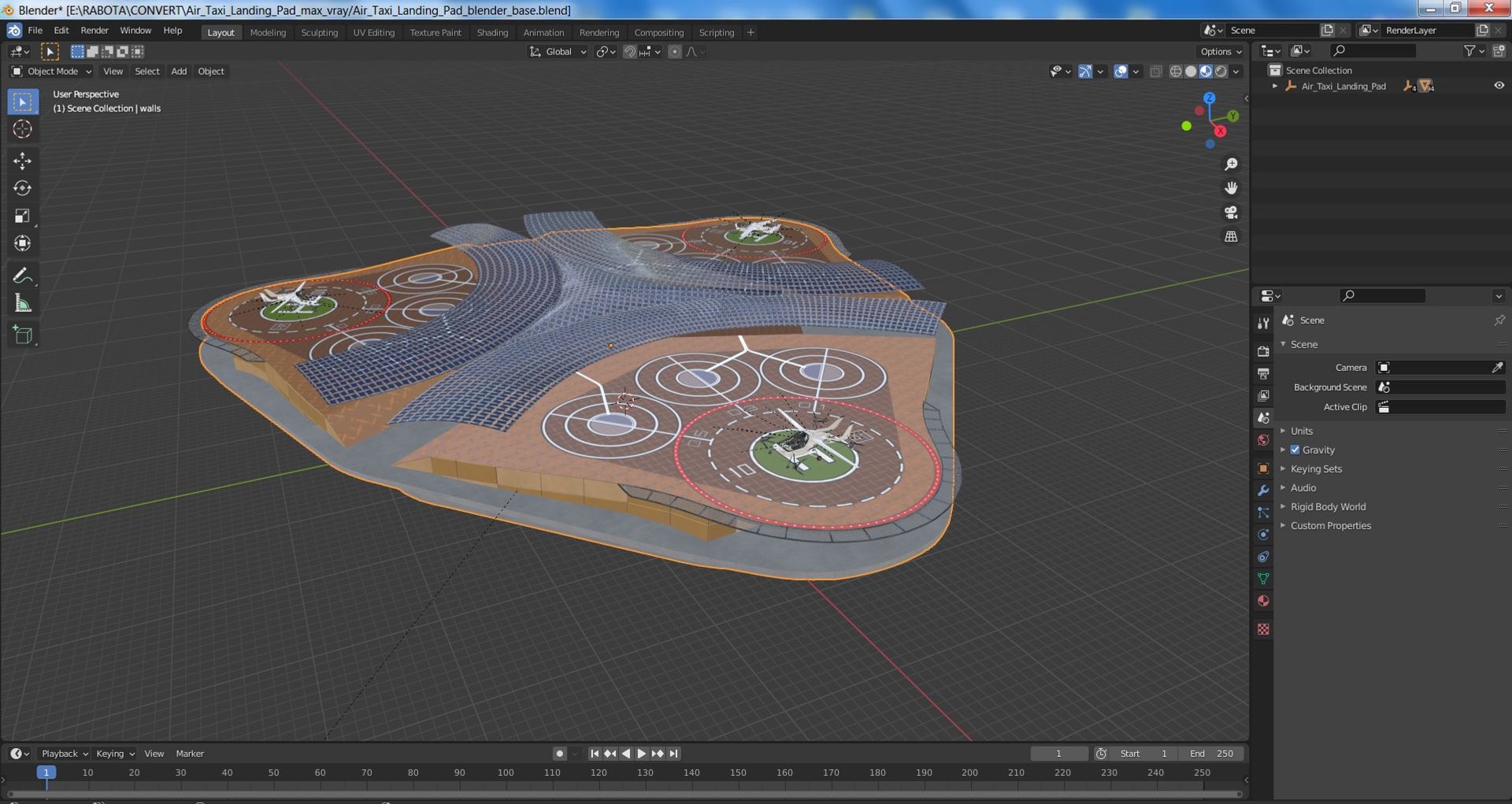The width and height of the screenshot is (1512, 804).
Task: Expand Air_Taxi_Landing_Pad collection in outliner
Action: [1275, 86]
